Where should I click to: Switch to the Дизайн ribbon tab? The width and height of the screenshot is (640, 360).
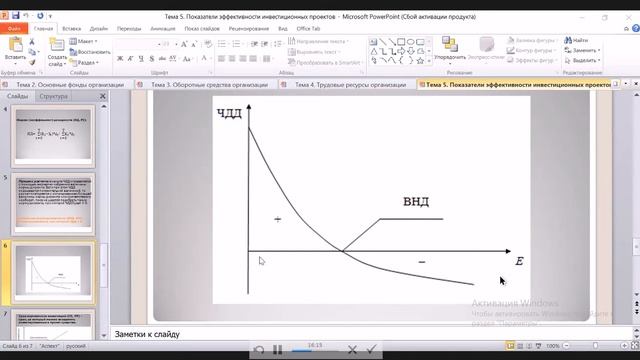pyautogui.click(x=99, y=29)
